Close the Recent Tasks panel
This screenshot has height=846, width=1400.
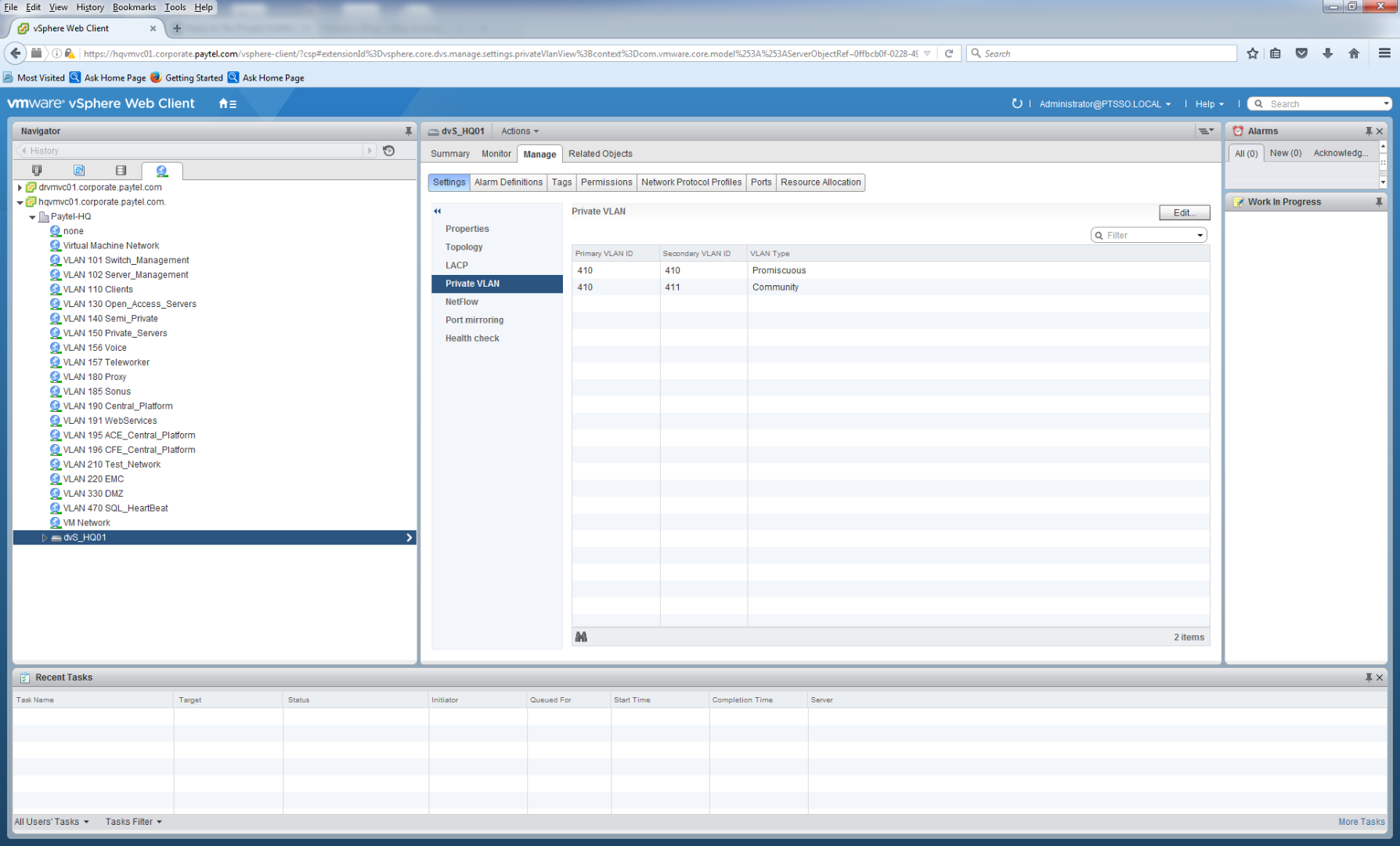click(1380, 678)
